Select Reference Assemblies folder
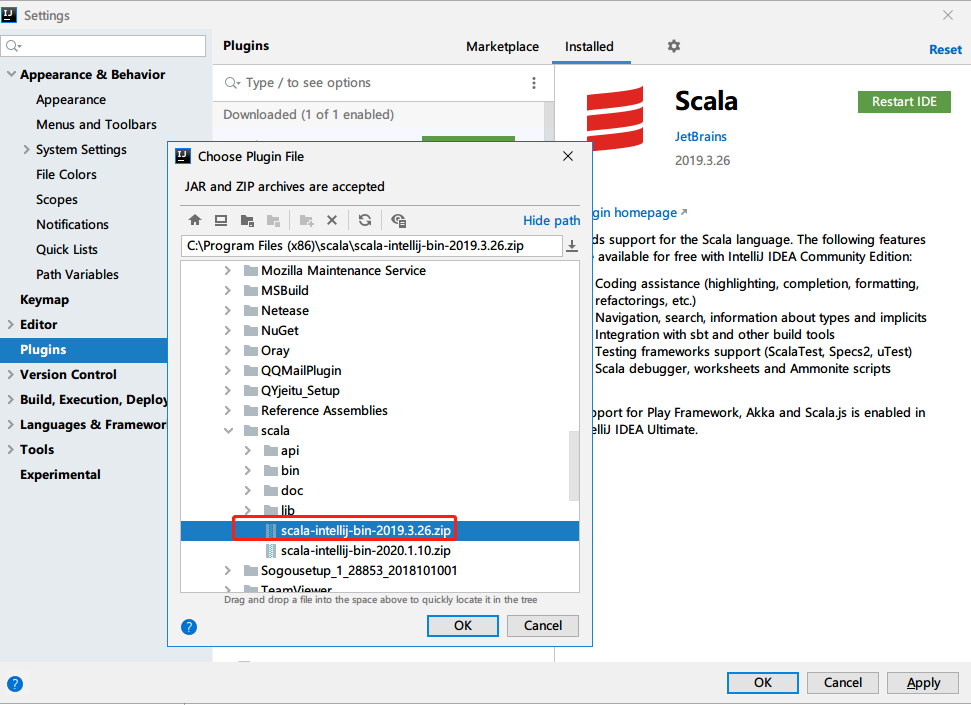The image size is (971, 705). point(324,411)
